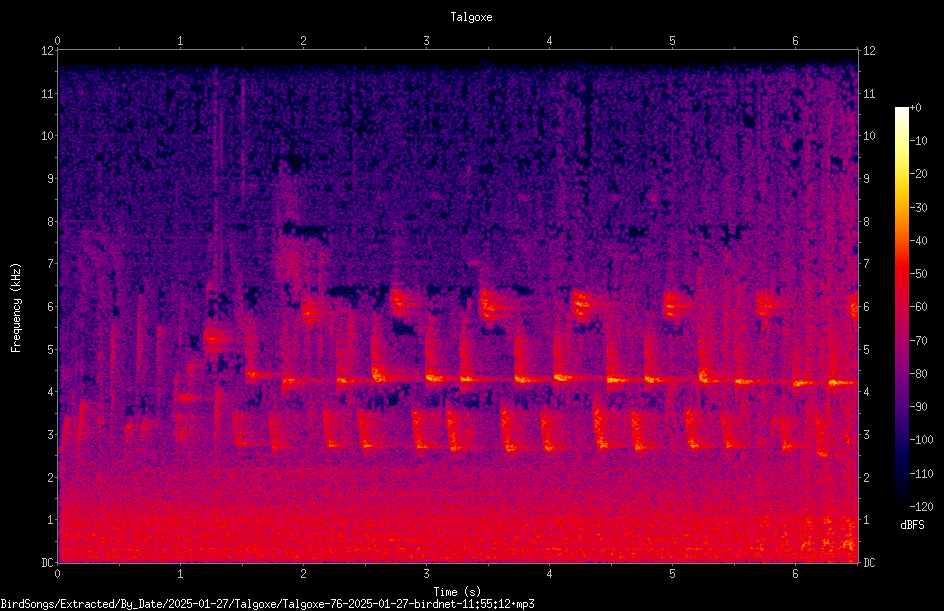Select the 3-second tick on the bottom axis
The image size is (944, 611).
click(x=426, y=574)
